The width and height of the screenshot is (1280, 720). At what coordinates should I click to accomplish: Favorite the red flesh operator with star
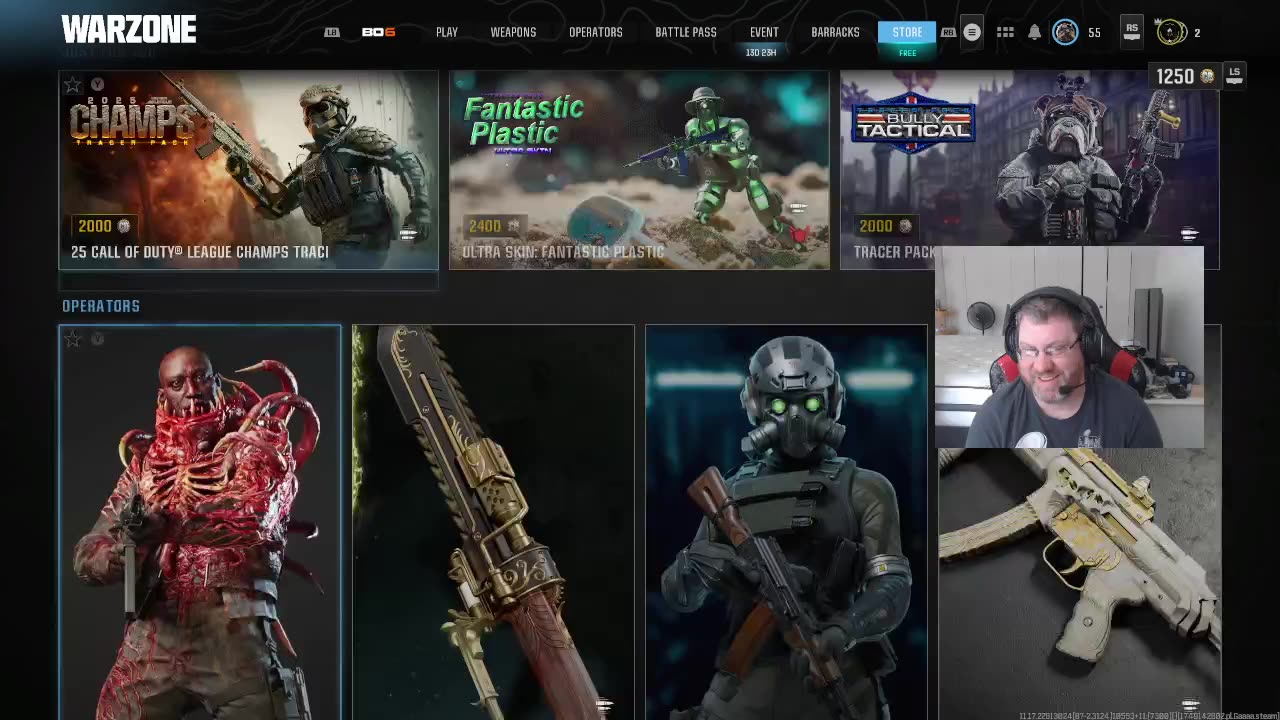click(72, 339)
